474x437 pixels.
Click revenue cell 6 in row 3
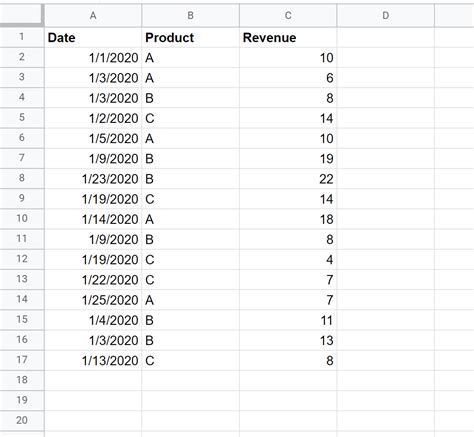click(x=288, y=78)
